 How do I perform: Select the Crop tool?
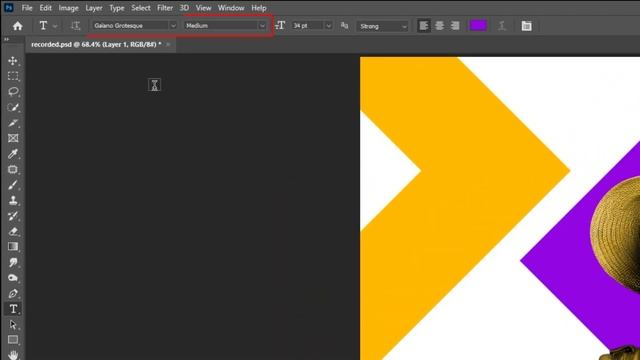(x=13, y=123)
